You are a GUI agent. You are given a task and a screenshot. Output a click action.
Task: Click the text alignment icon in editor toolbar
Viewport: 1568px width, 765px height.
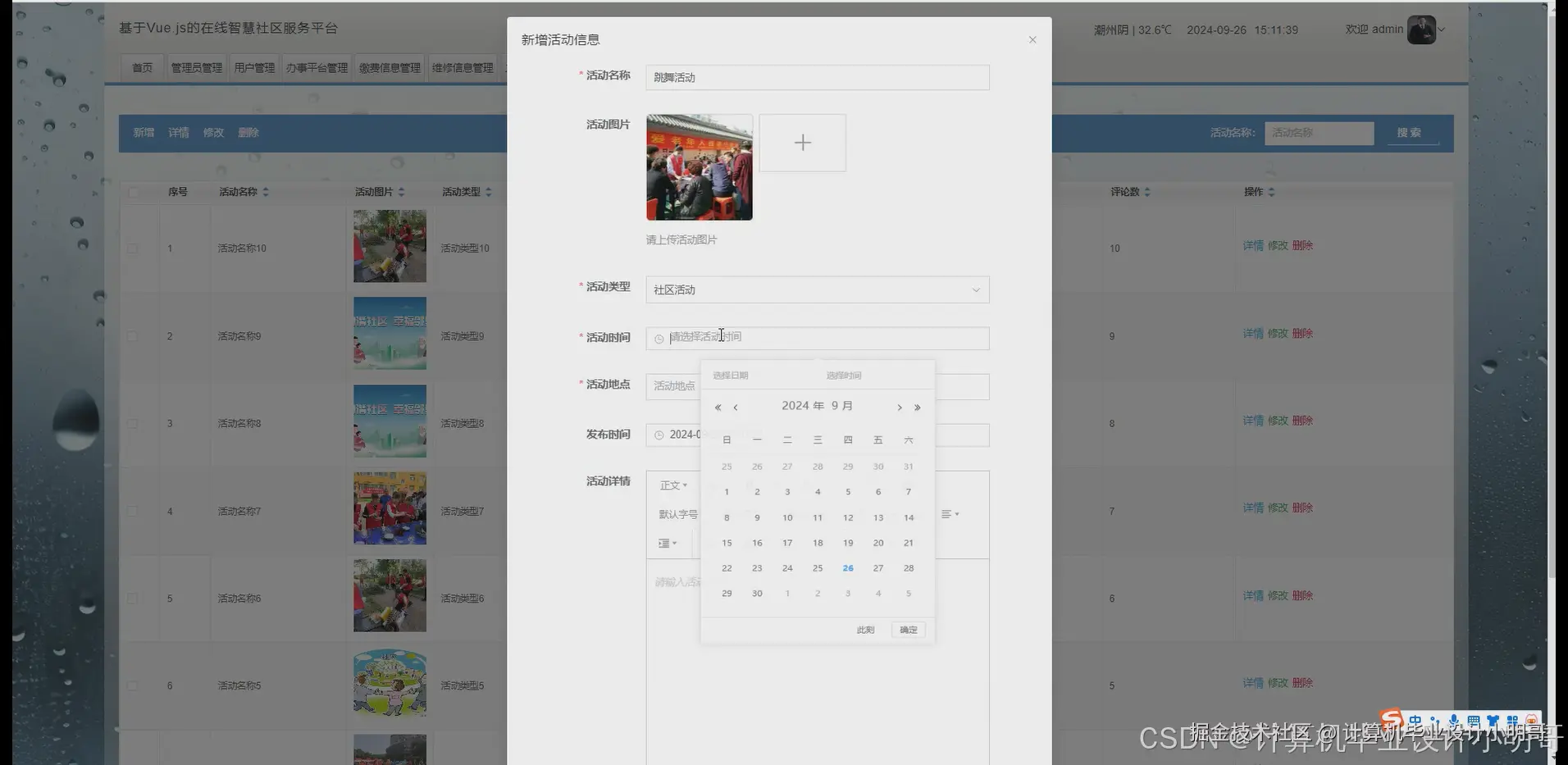pyautogui.click(x=948, y=514)
